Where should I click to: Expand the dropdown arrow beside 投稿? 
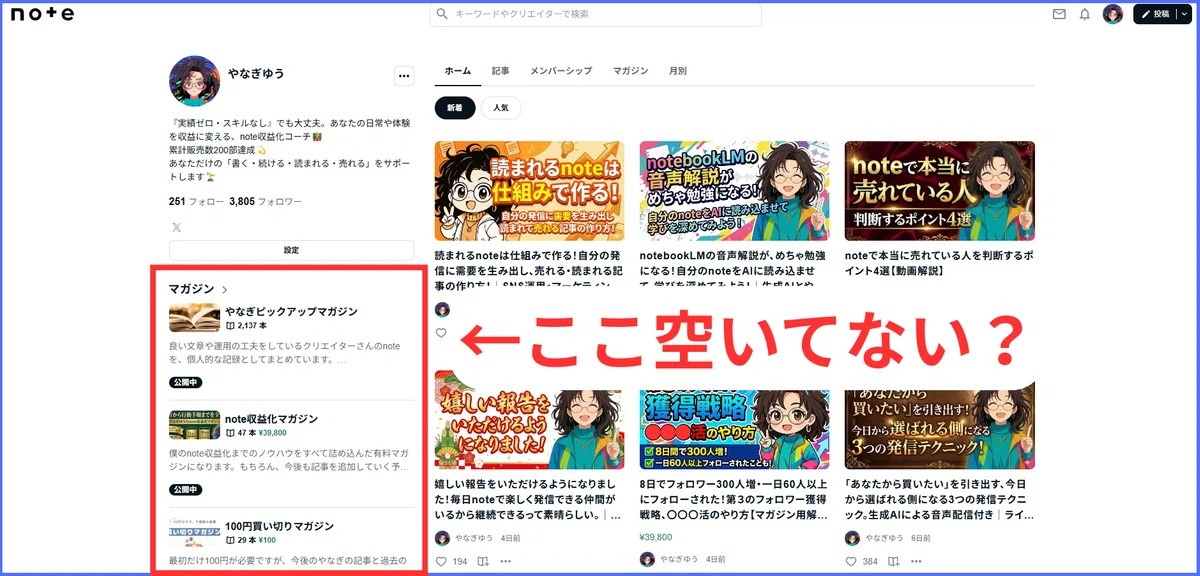1182,14
